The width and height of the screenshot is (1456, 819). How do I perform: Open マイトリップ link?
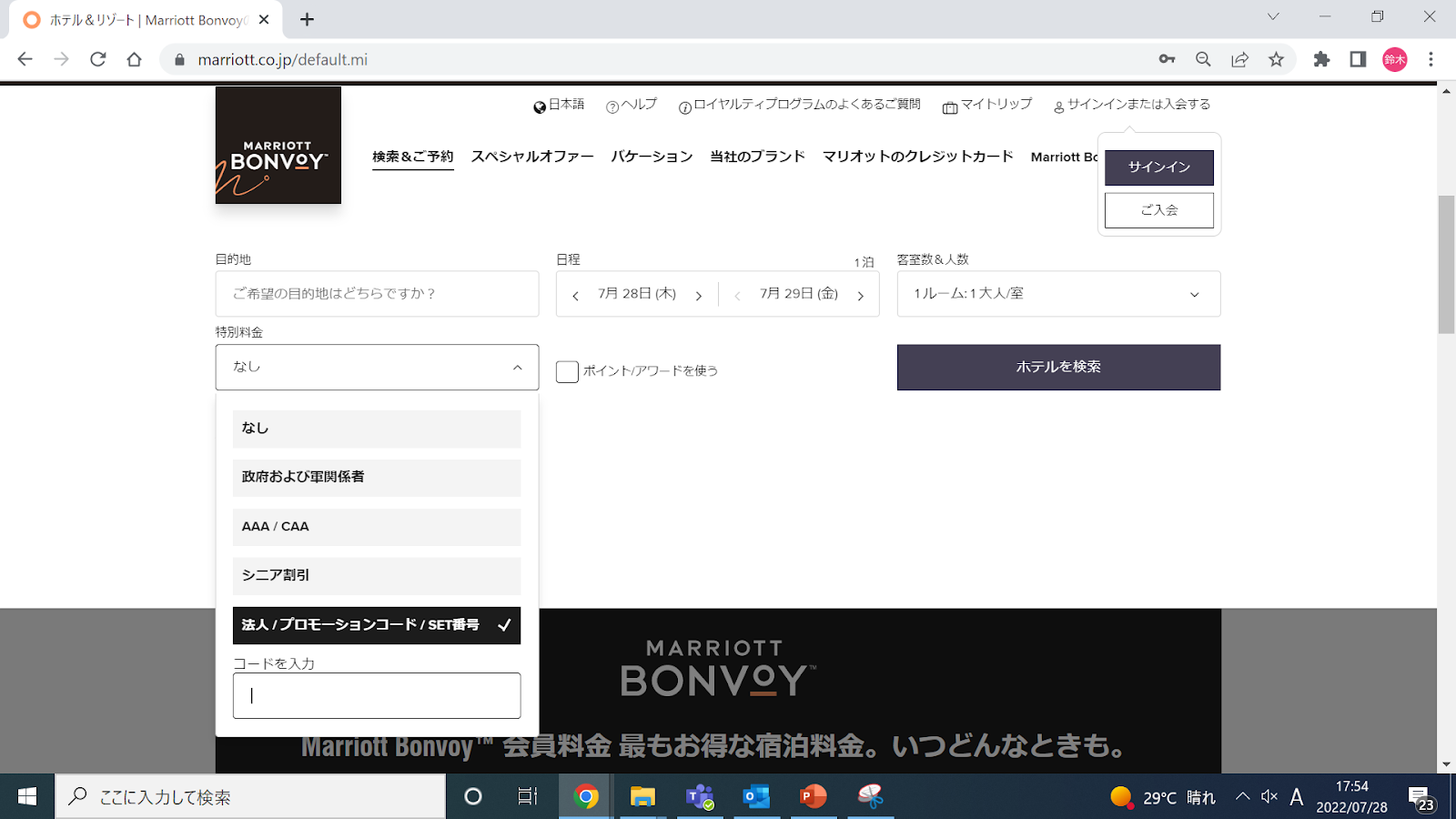tap(987, 105)
